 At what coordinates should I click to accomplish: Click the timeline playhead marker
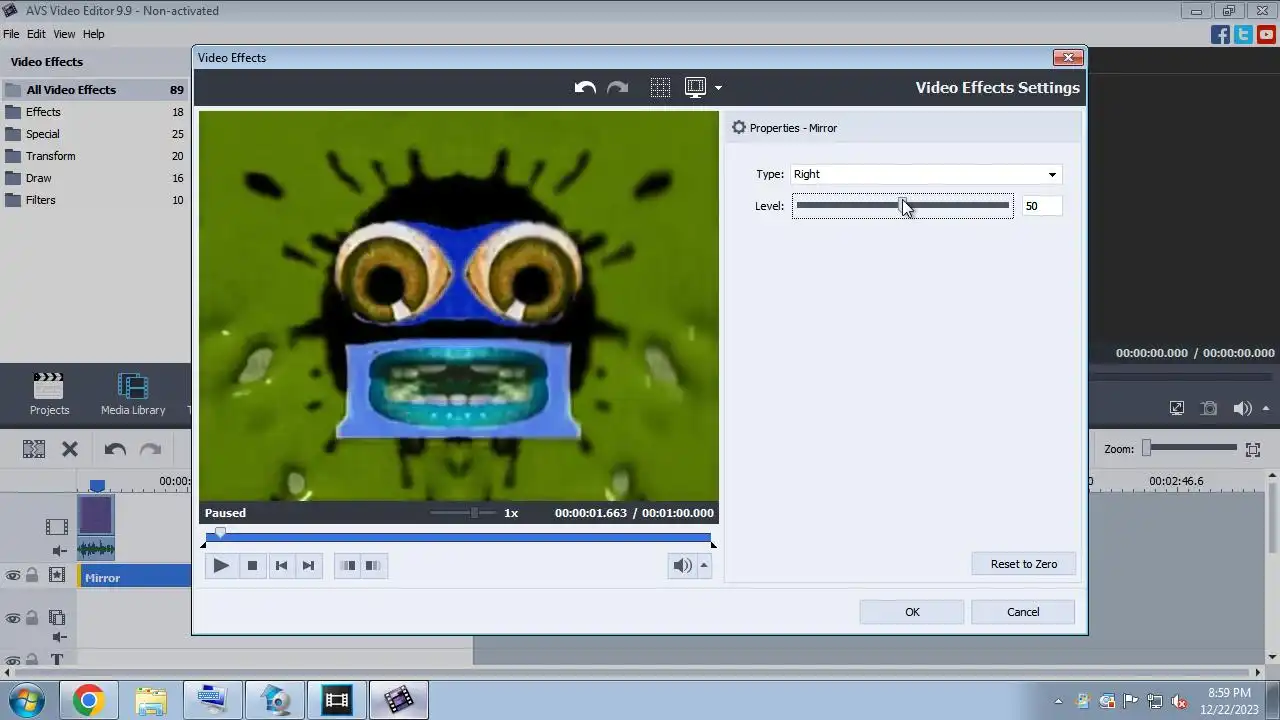point(97,486)
